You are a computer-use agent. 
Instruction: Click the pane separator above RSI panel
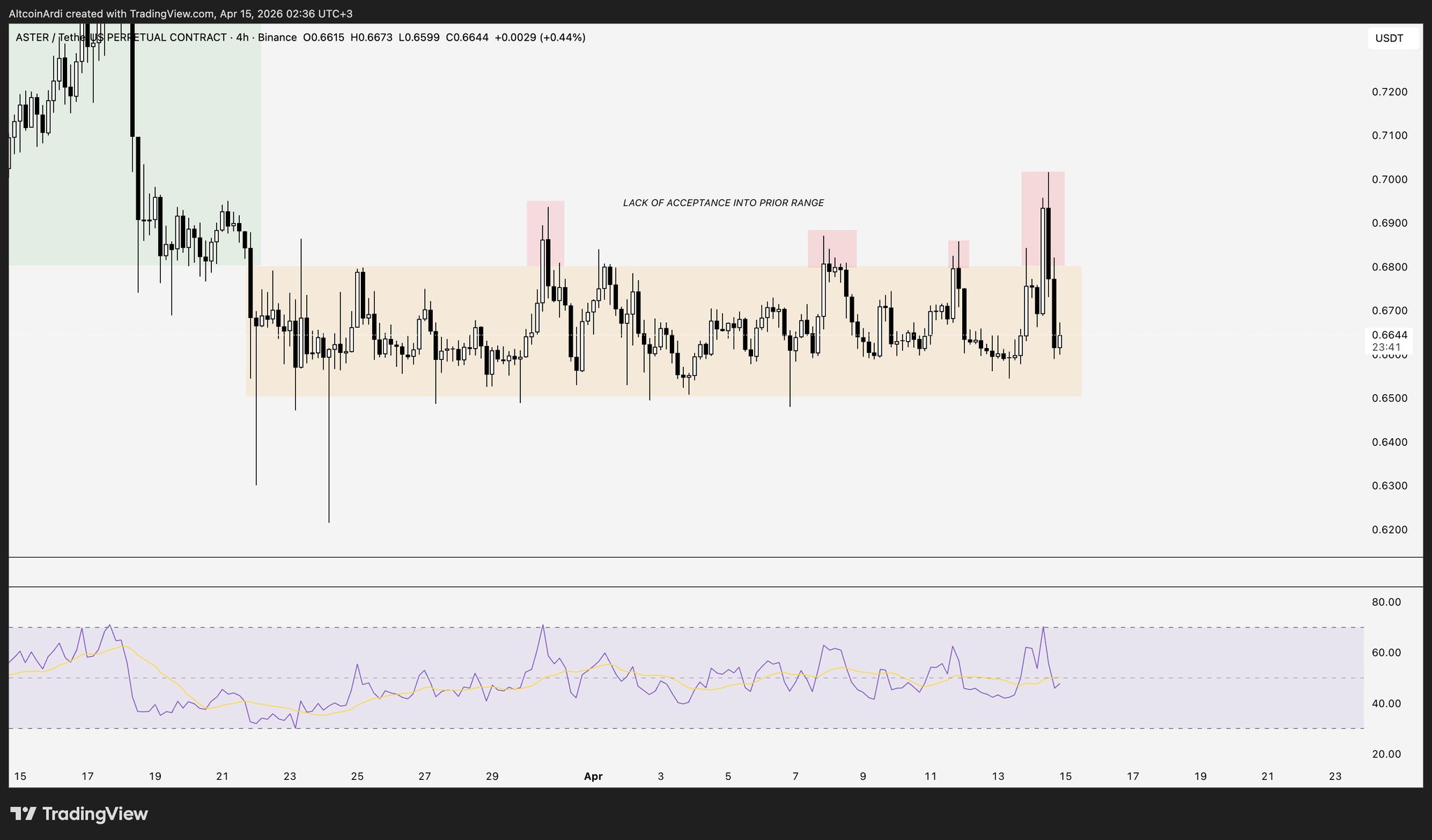pos(699,587)
